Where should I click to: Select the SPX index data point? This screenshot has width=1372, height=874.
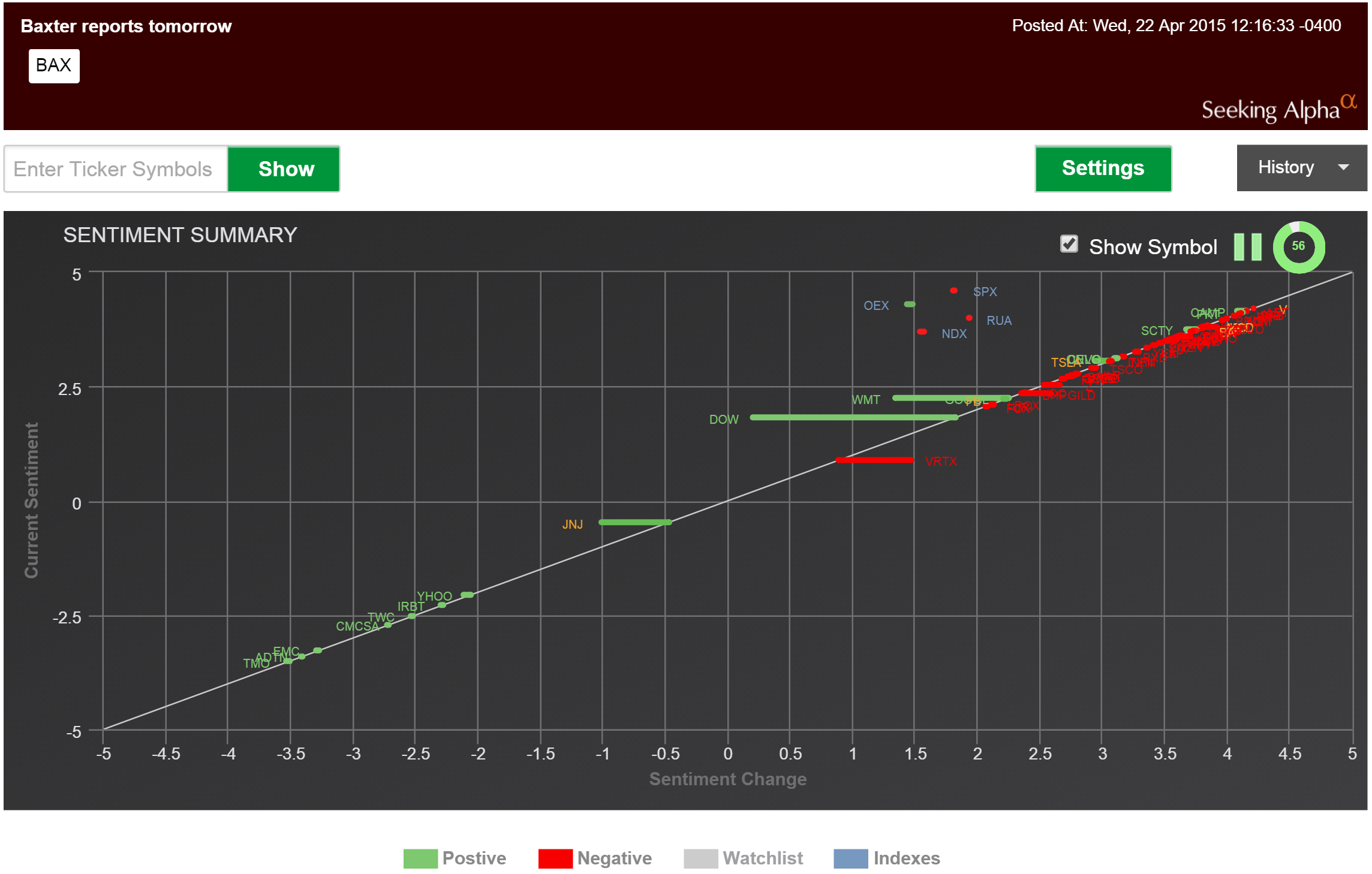[x=953, y=291]
